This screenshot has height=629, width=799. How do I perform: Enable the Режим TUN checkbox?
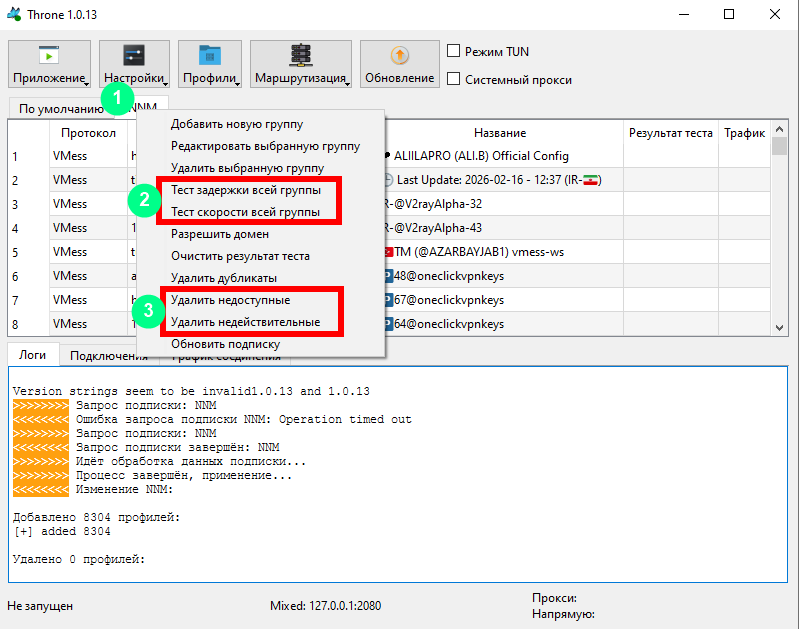click(x=454, y=52)
